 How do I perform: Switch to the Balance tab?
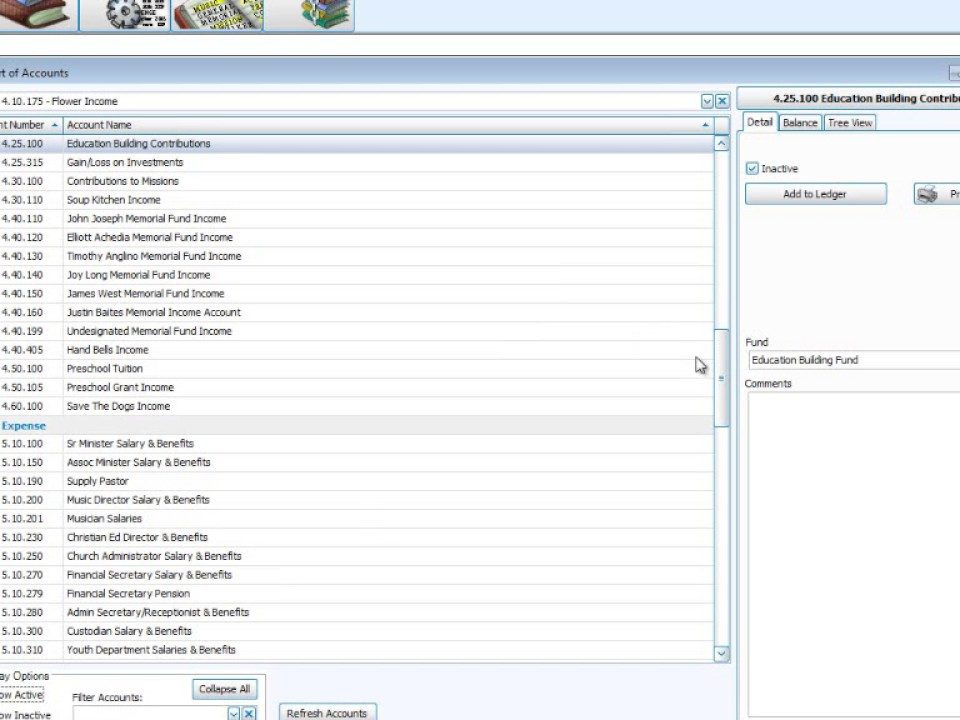[800, 122]
